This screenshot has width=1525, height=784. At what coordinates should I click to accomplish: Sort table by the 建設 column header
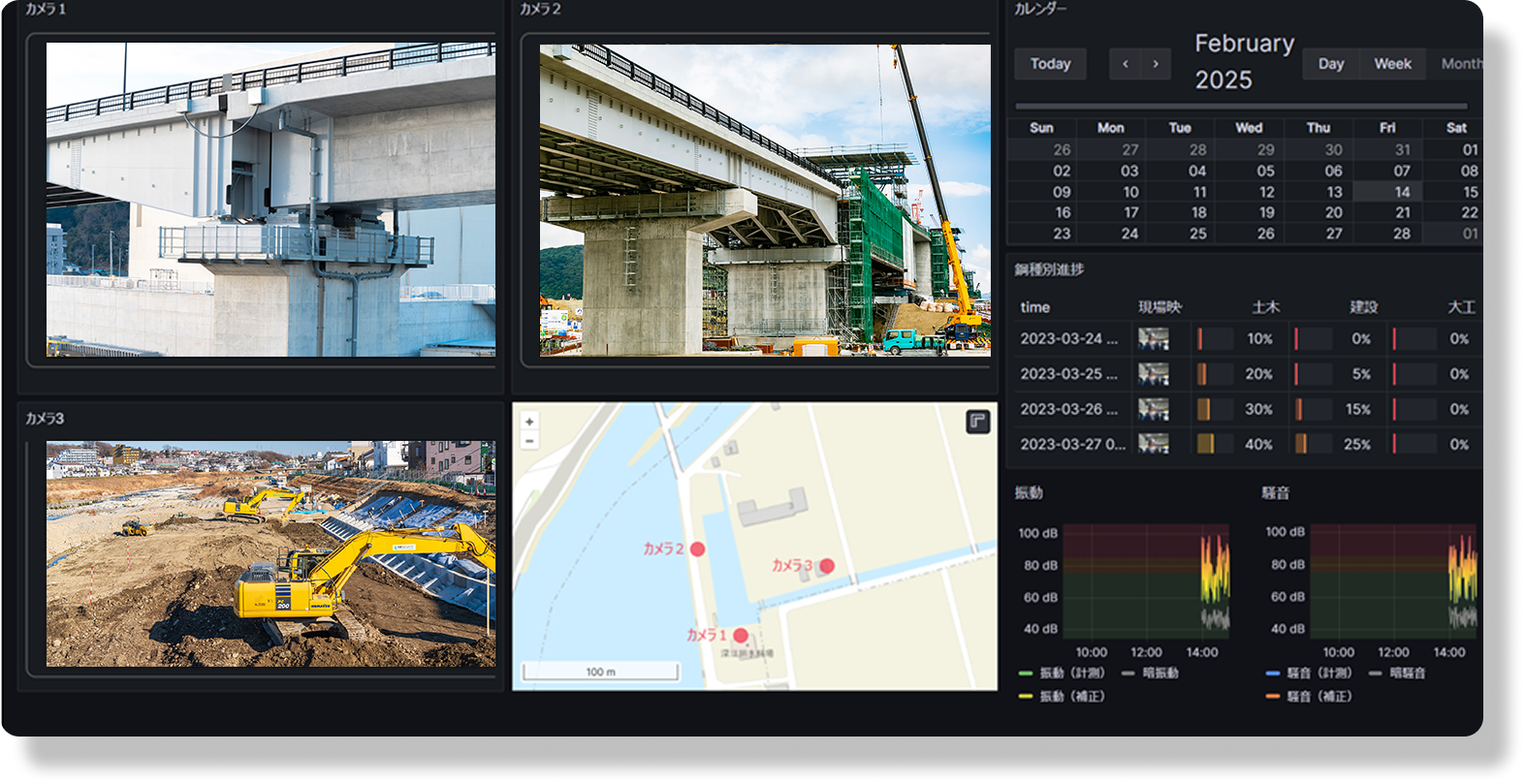1363,307
